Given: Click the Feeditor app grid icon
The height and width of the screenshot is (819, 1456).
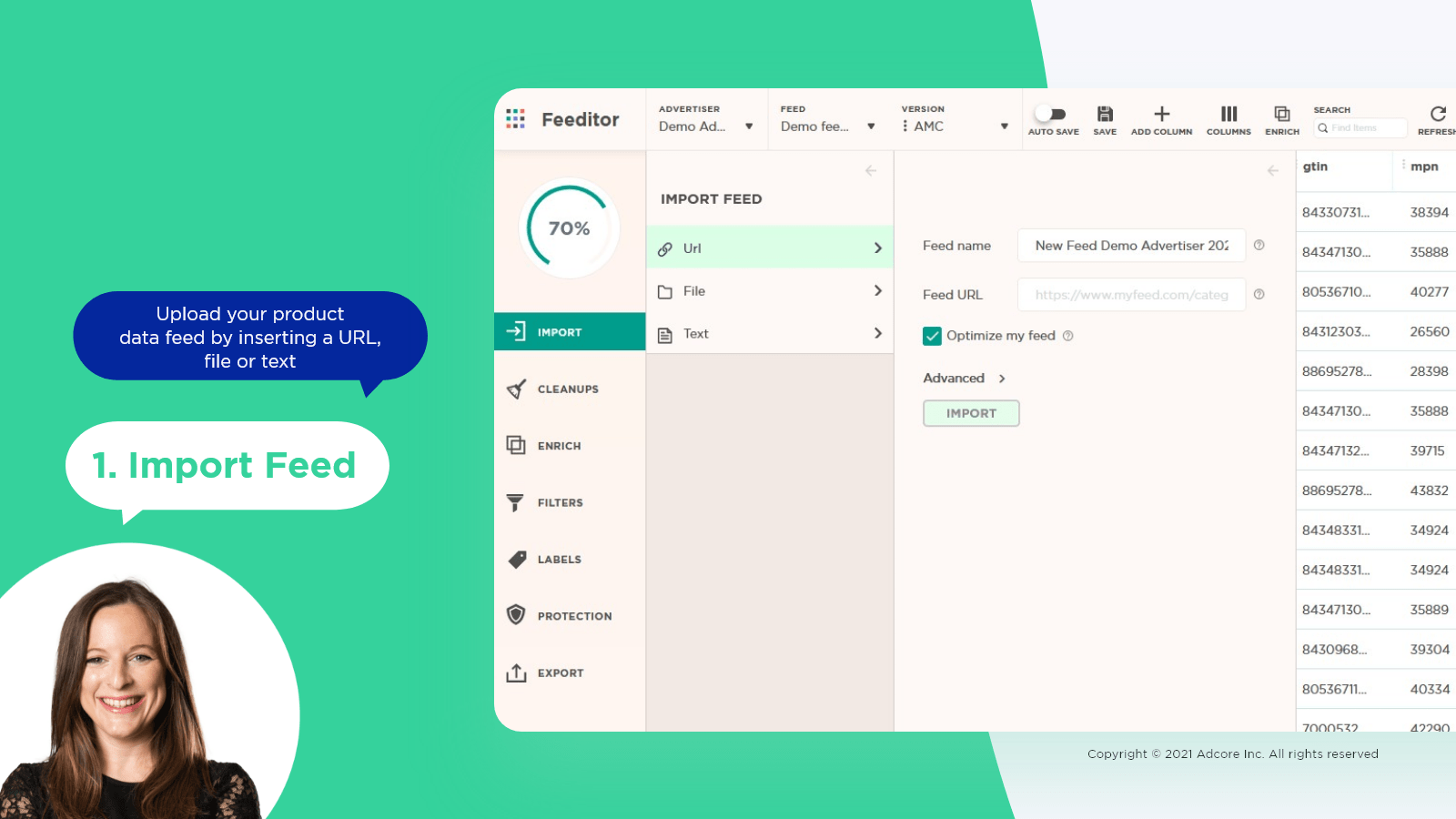Looking at the screenshot, I should point(516,119).
